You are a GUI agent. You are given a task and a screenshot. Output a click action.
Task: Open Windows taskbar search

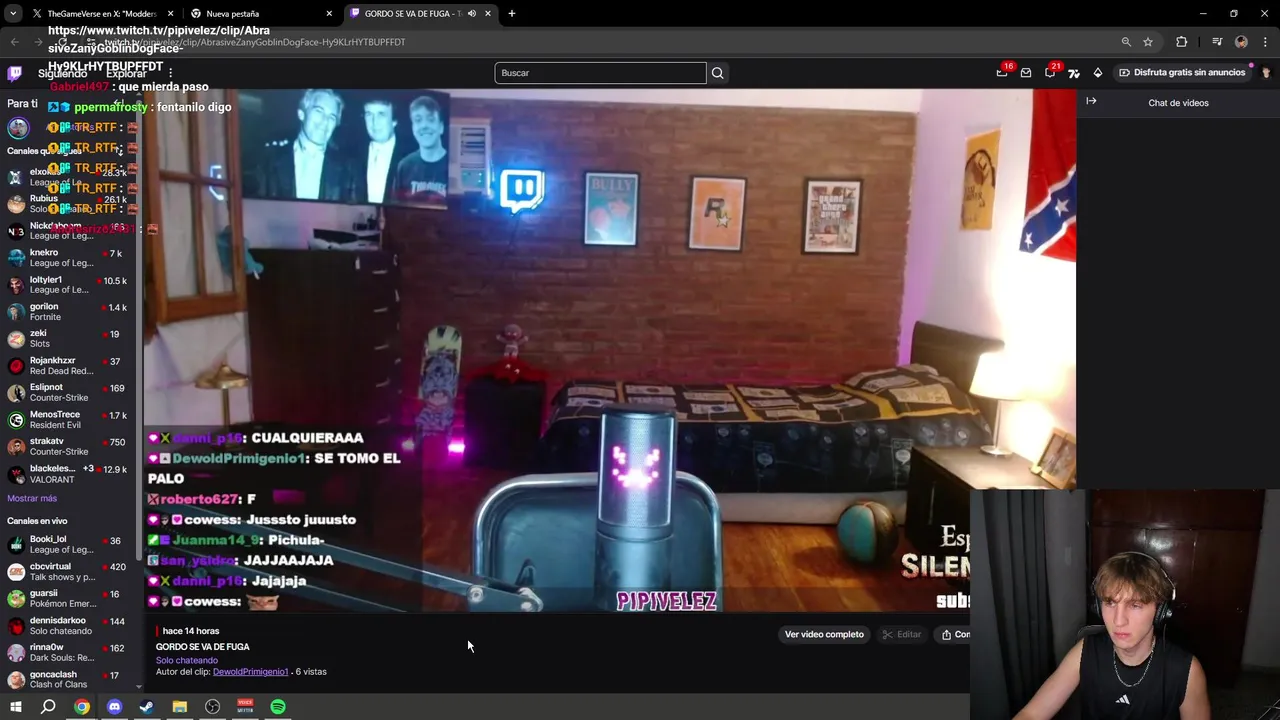point(48,707)
